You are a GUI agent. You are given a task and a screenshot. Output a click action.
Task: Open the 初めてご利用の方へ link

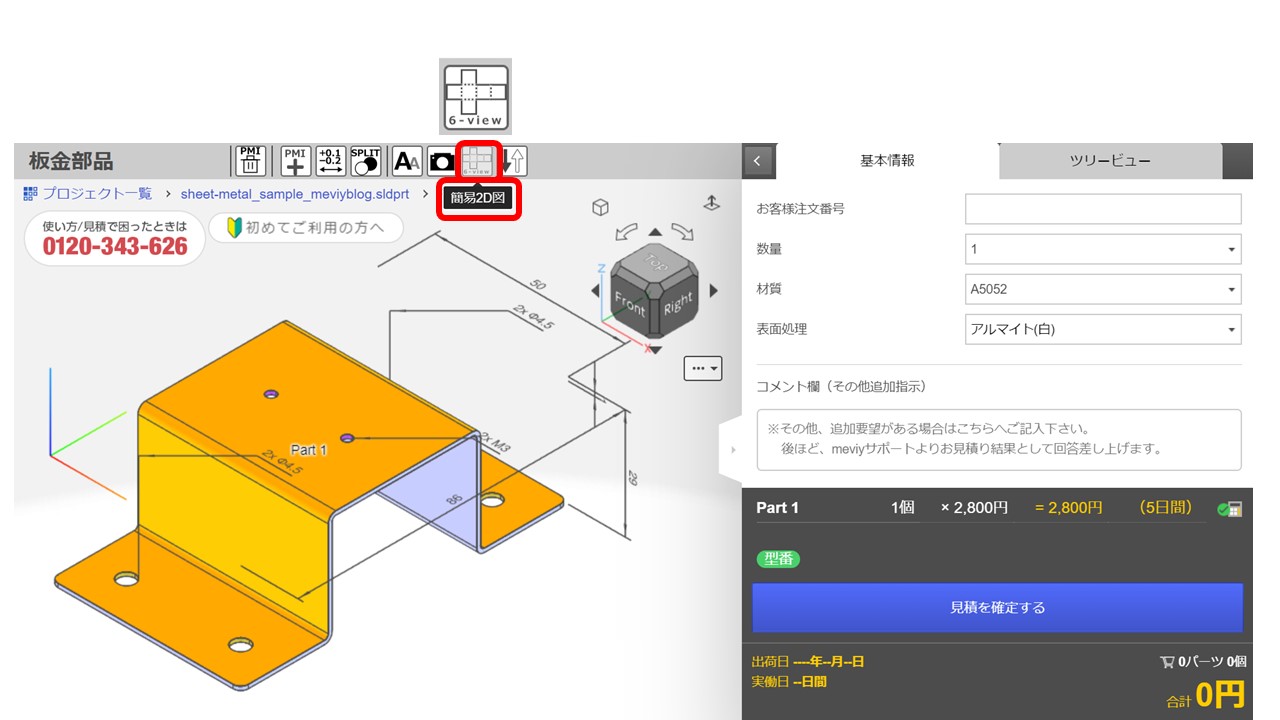point(306,228)
